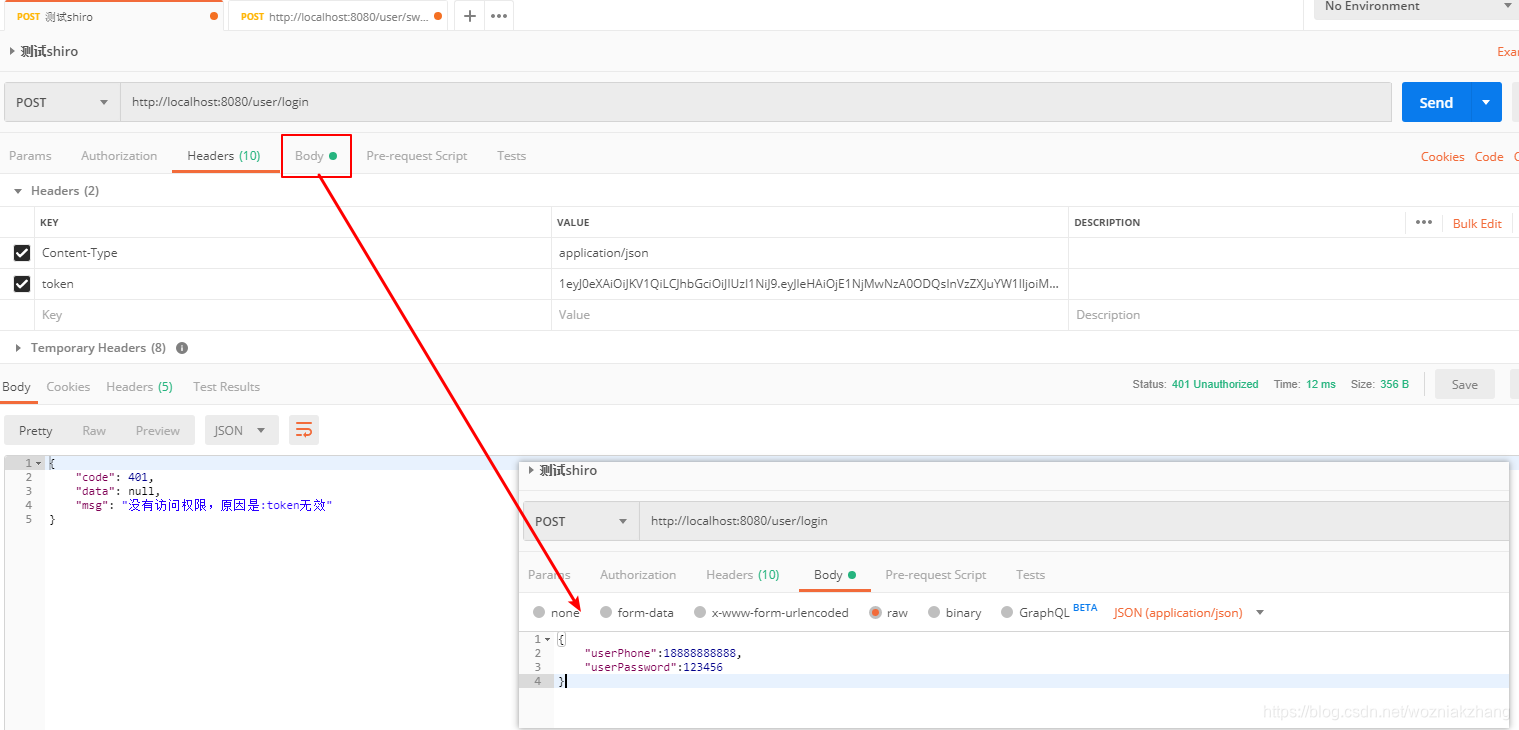
Task: Click the Bulk Edit link
Action: [1477, 222]
